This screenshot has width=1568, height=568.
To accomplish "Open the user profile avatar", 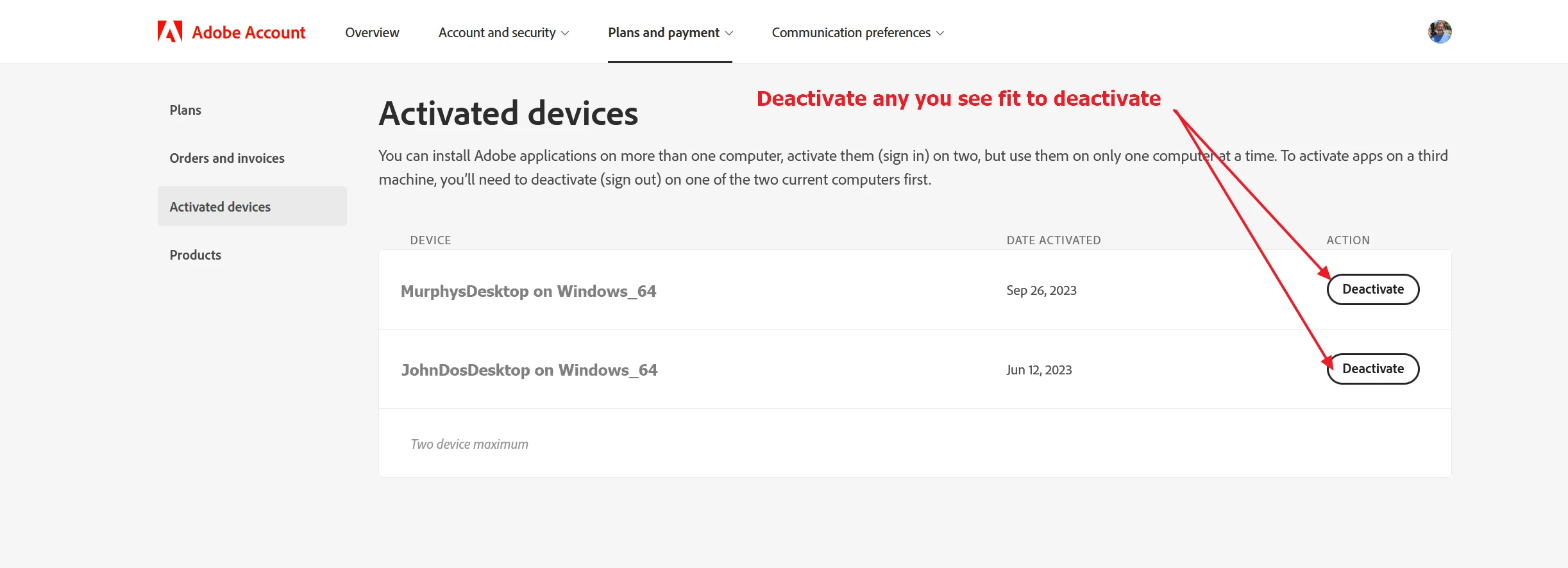I will [x=1440, y=31].
